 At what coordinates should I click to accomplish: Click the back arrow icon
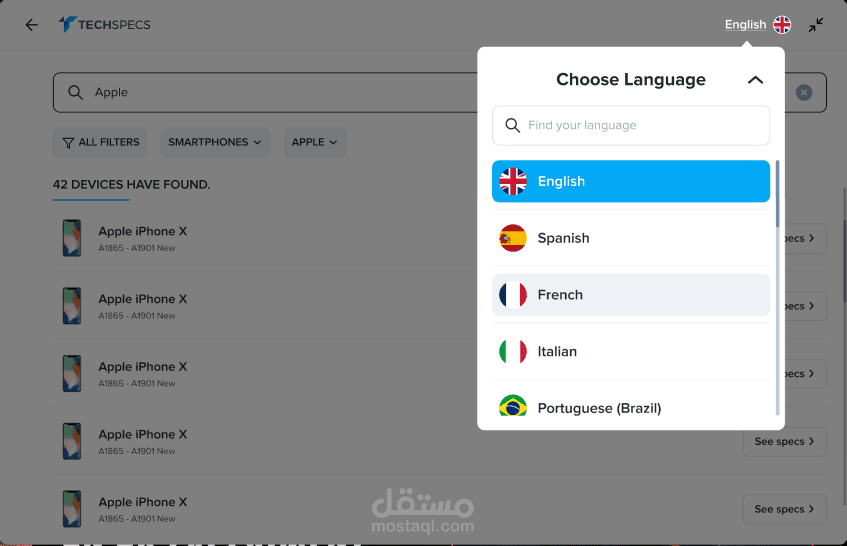pos(32,25)
